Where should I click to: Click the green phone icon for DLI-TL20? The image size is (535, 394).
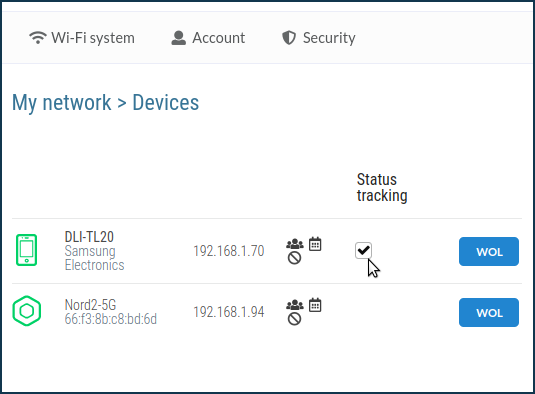(27, 250)
